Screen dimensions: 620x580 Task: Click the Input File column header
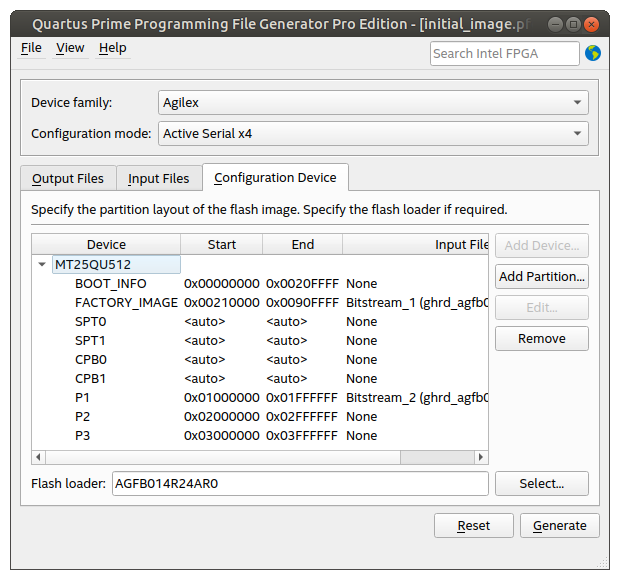[x=415, y=244]
